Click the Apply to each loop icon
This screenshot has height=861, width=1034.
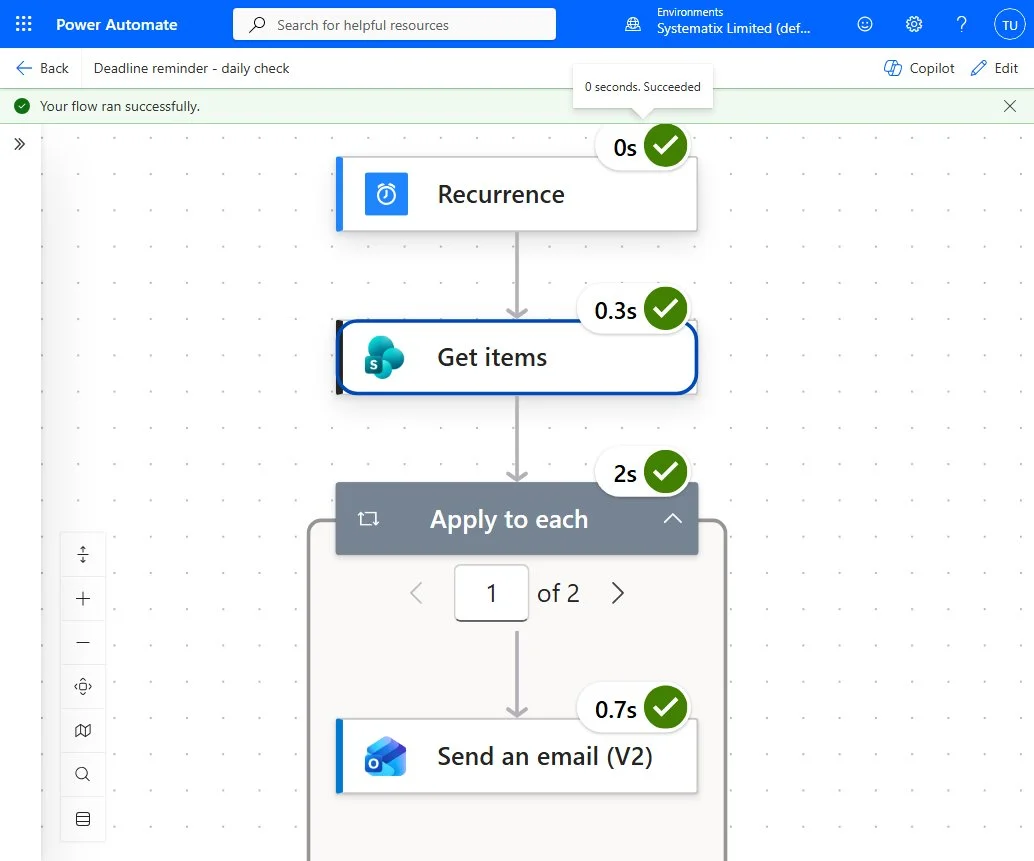coord(369,519)
